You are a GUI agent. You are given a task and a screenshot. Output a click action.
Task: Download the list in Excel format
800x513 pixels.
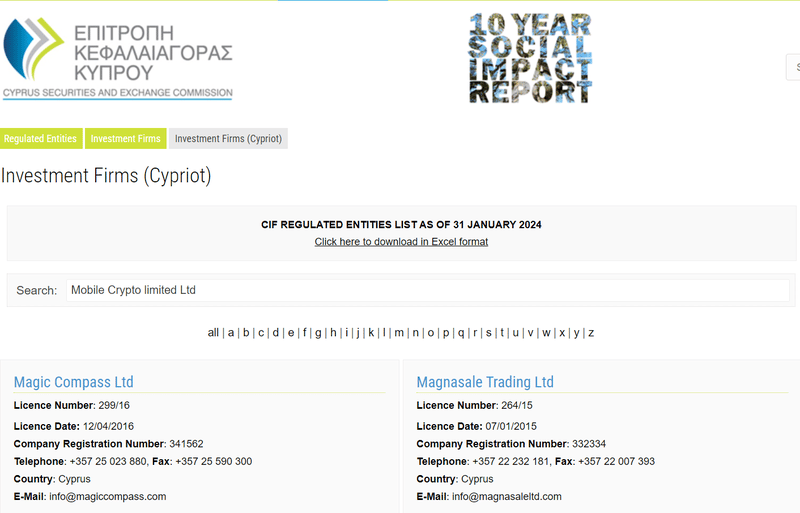(x=401, y=241)
